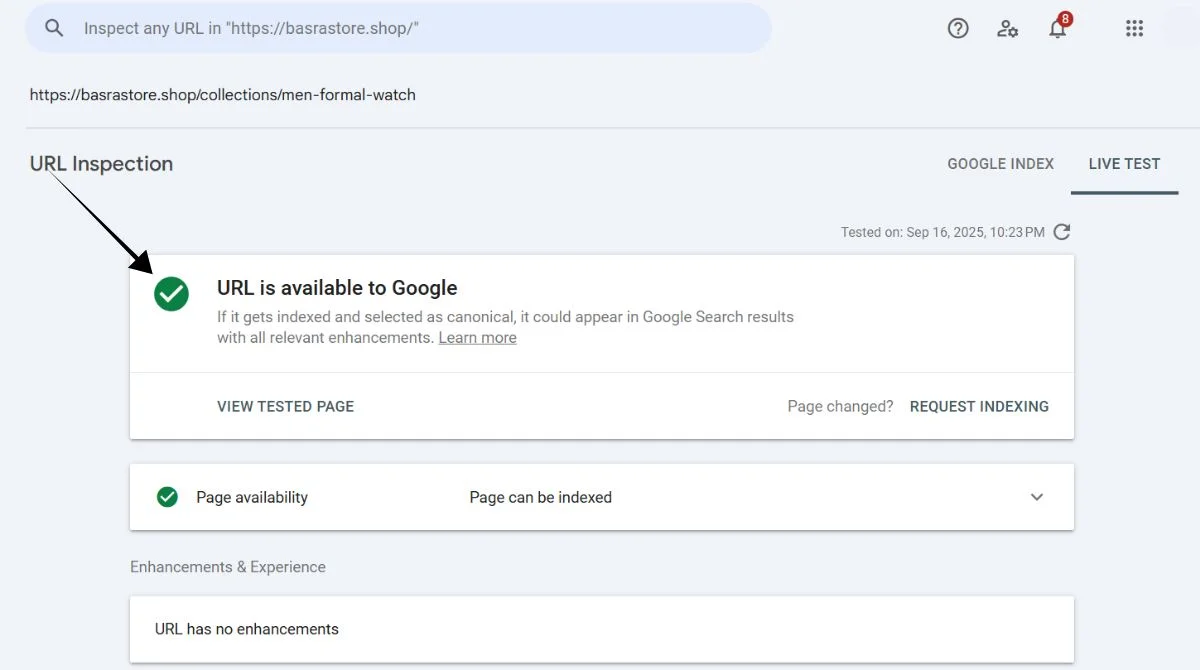Open the Google apps grid icon

[1134, 28]
